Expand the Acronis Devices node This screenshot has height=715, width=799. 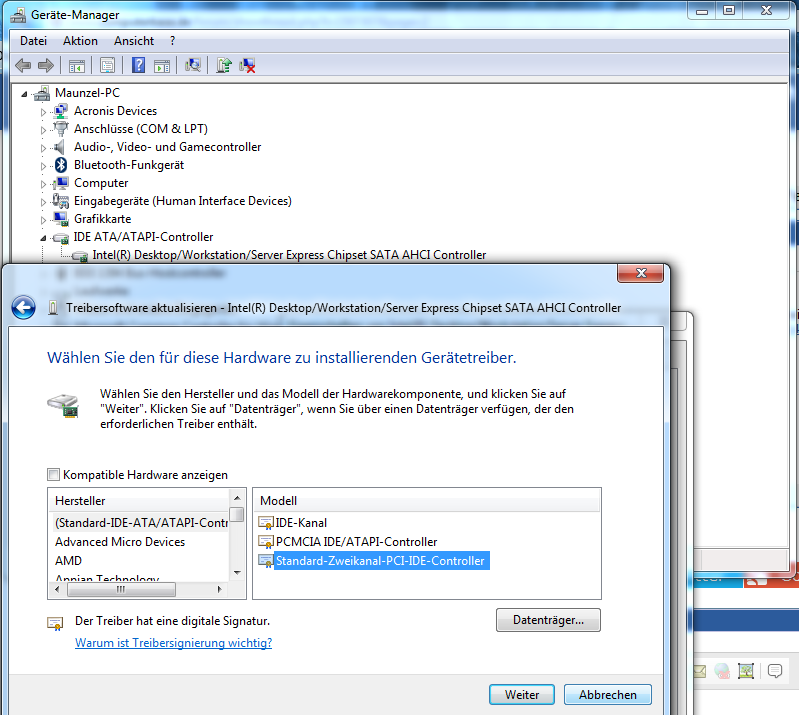43,112
